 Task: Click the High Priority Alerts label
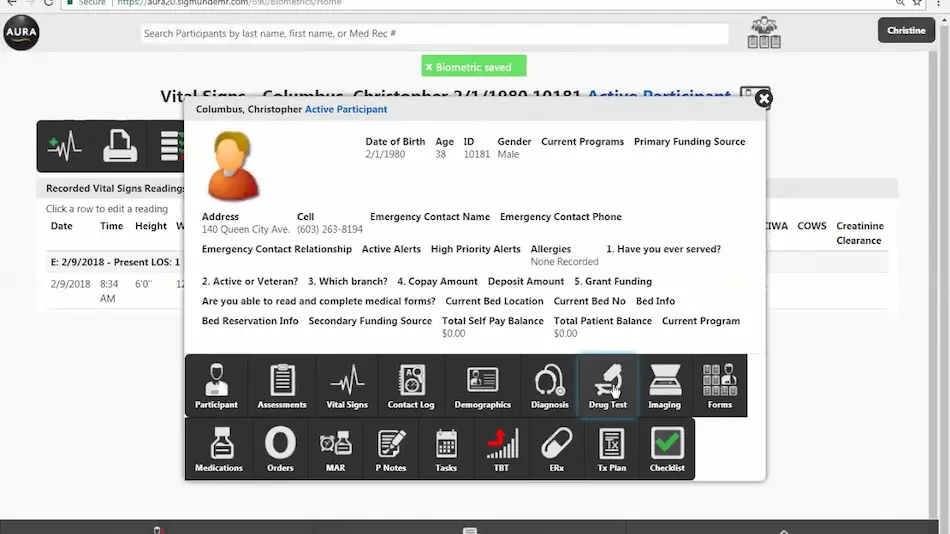(x=476, y=249)
